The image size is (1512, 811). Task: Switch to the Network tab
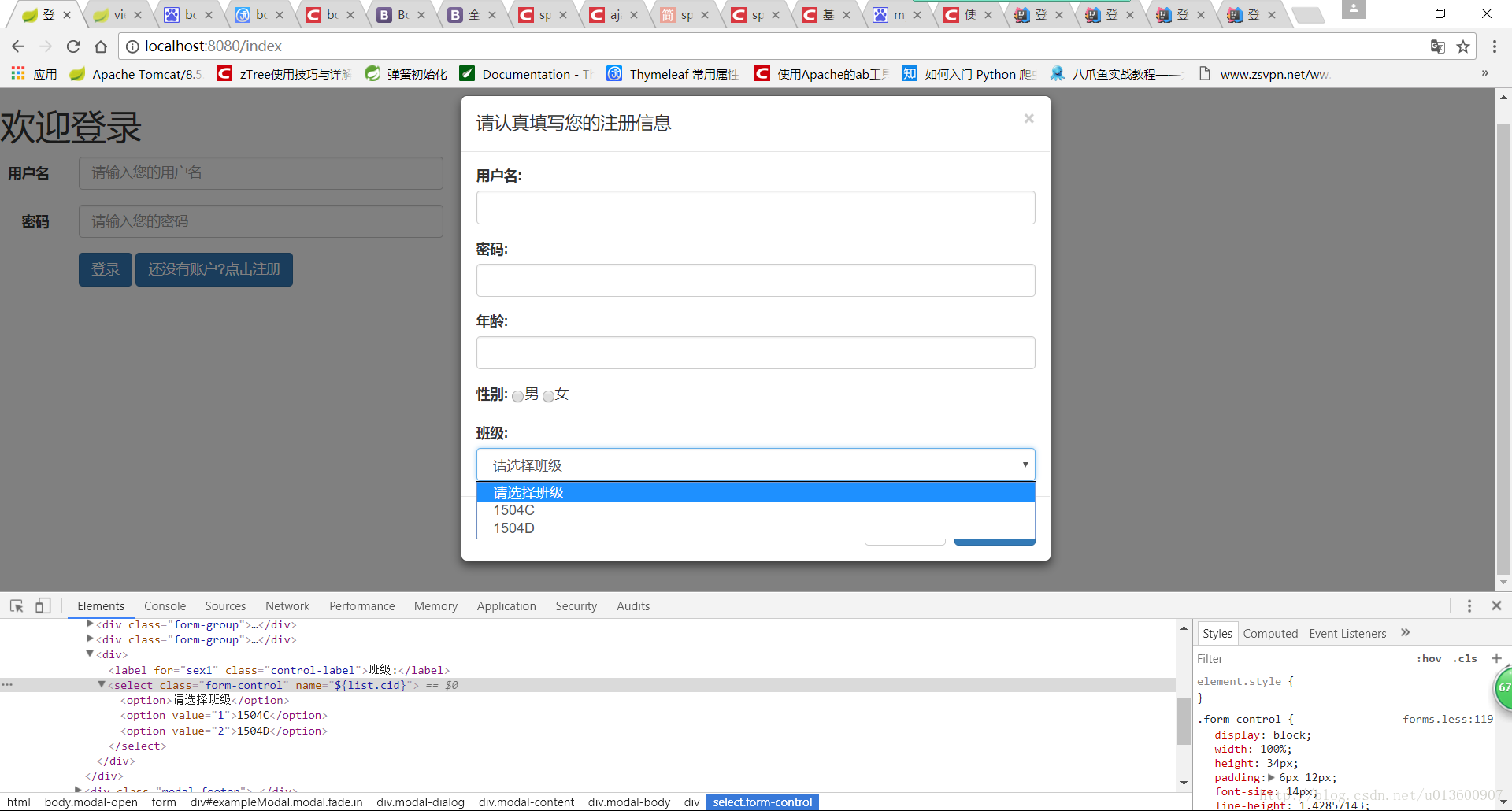pos(287,605)
